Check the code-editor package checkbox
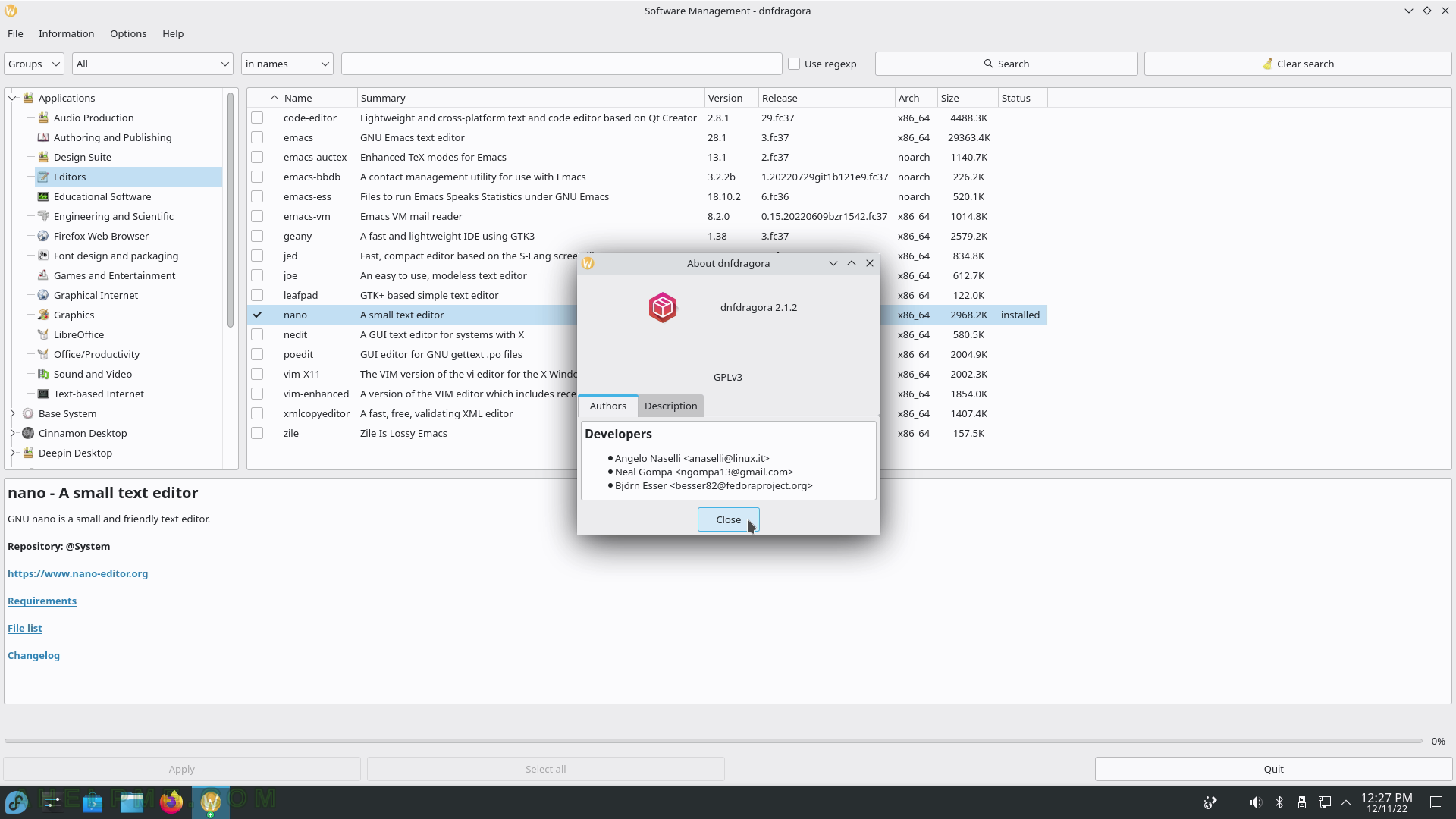Image resolution: width=1456 pixels, height=819 pixels. point(257,118)
